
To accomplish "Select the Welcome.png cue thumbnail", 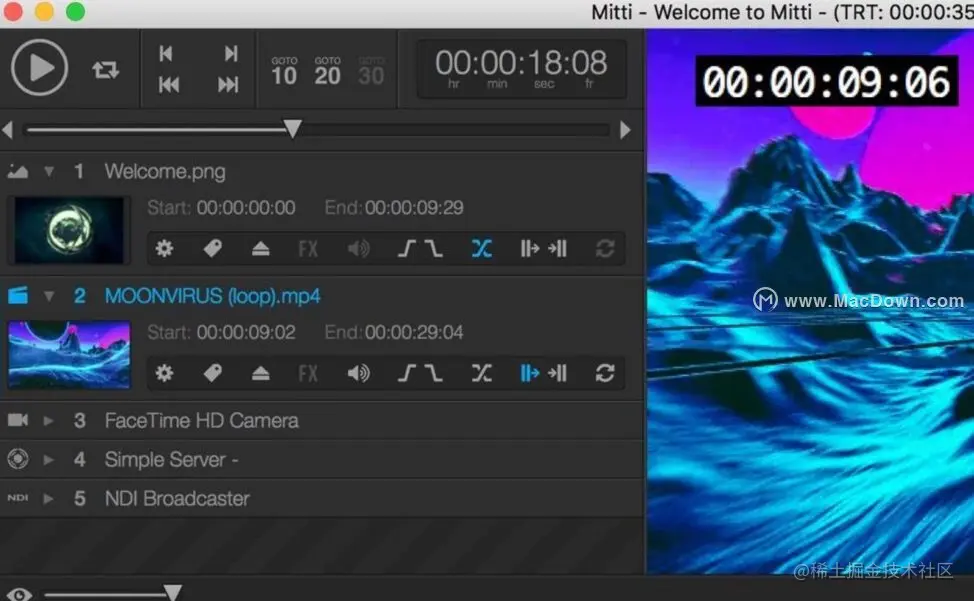I will pyautogui.click(x=69, y=230).
